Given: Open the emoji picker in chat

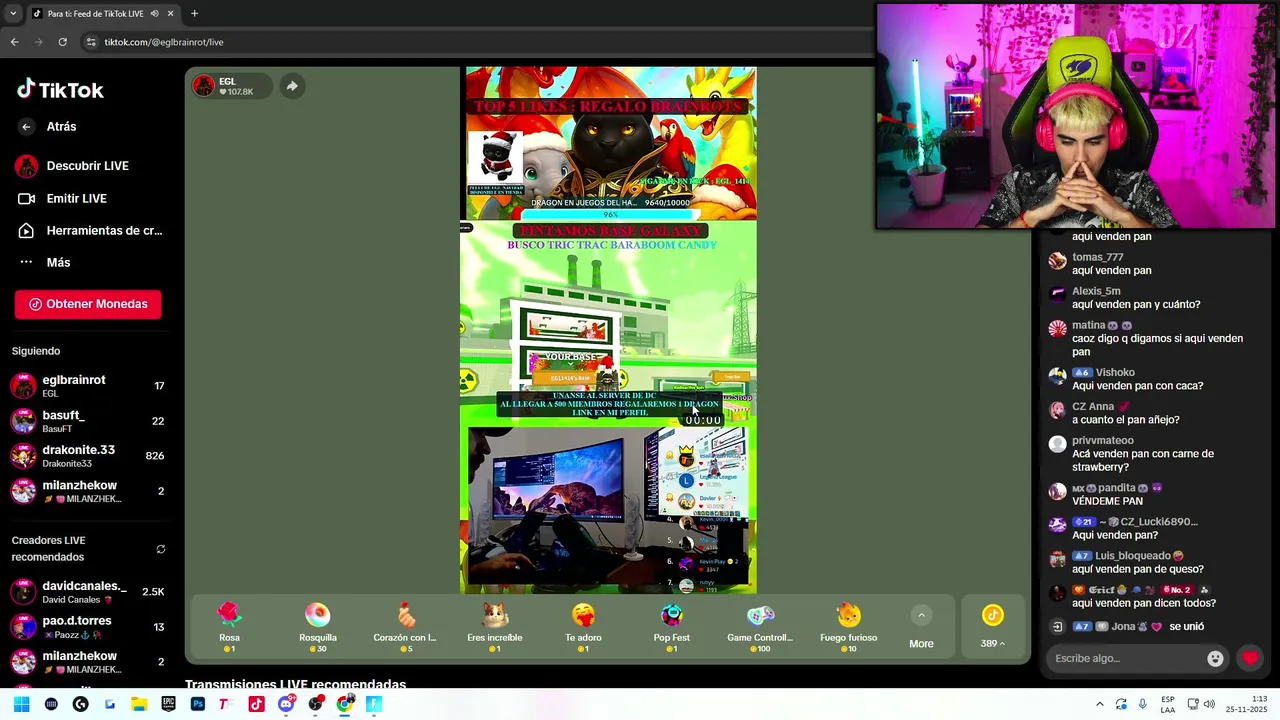Looking at the screenshot, I should coord(1215,658).
